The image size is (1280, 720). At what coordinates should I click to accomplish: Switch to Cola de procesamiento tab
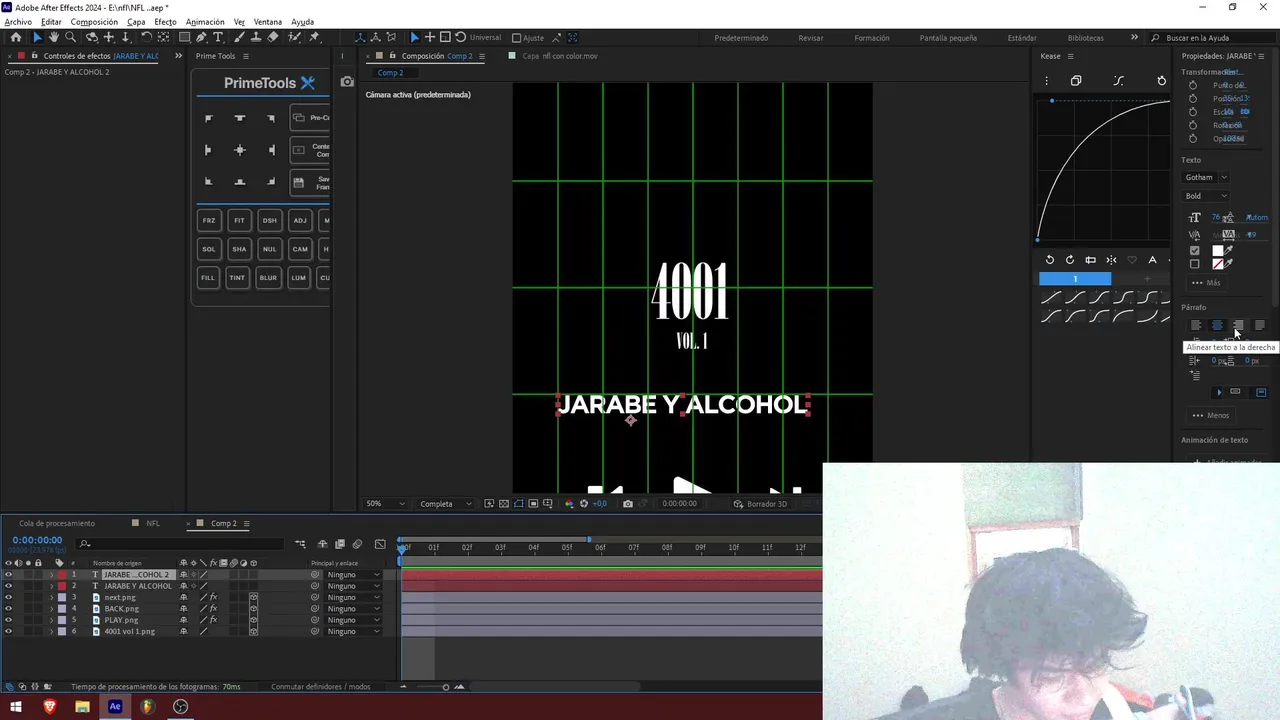(57, 523)
